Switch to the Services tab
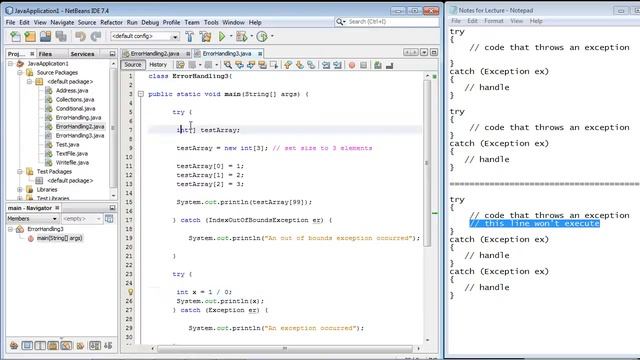The width and height of the screenshot is (640, 360). (x=82, y=54)
